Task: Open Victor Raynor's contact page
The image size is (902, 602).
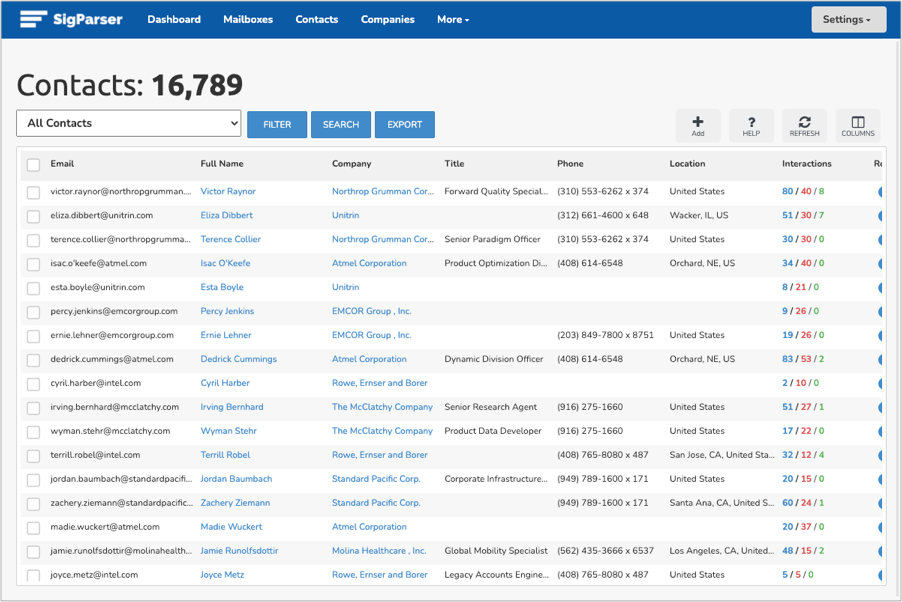Action: coord(228,191)
